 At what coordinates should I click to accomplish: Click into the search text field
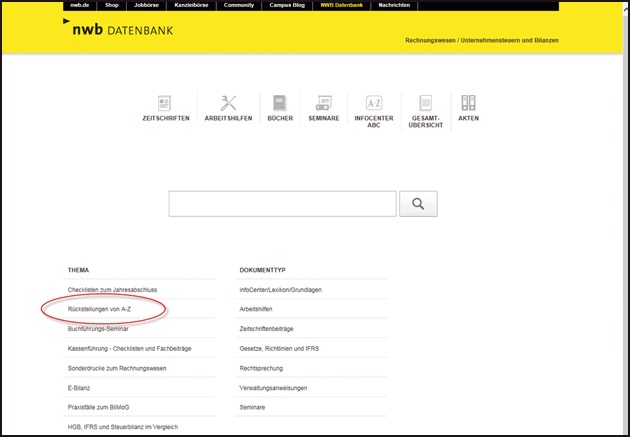pyautogui.click(x=282, y=204)
